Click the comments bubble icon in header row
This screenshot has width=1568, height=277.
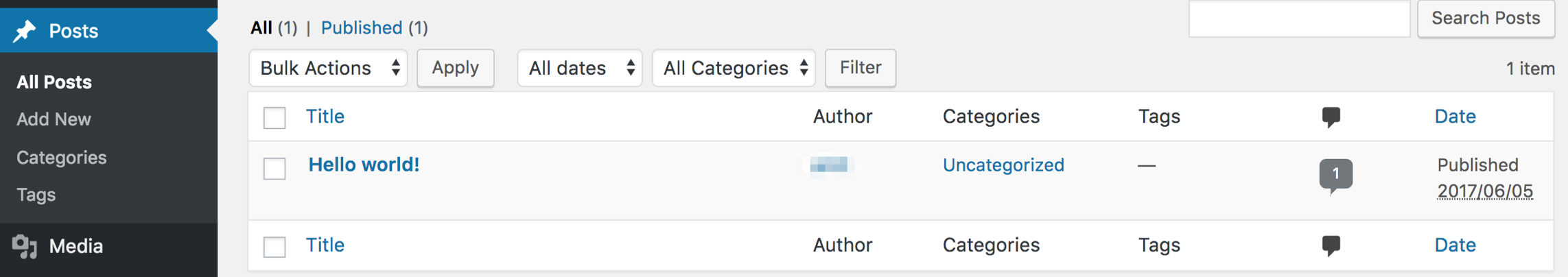pos(1331,117)
